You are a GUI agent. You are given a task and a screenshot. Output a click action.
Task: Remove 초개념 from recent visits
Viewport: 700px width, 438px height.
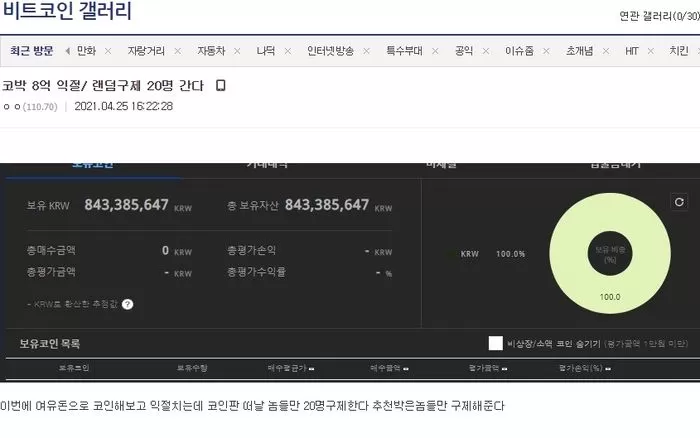606,51
